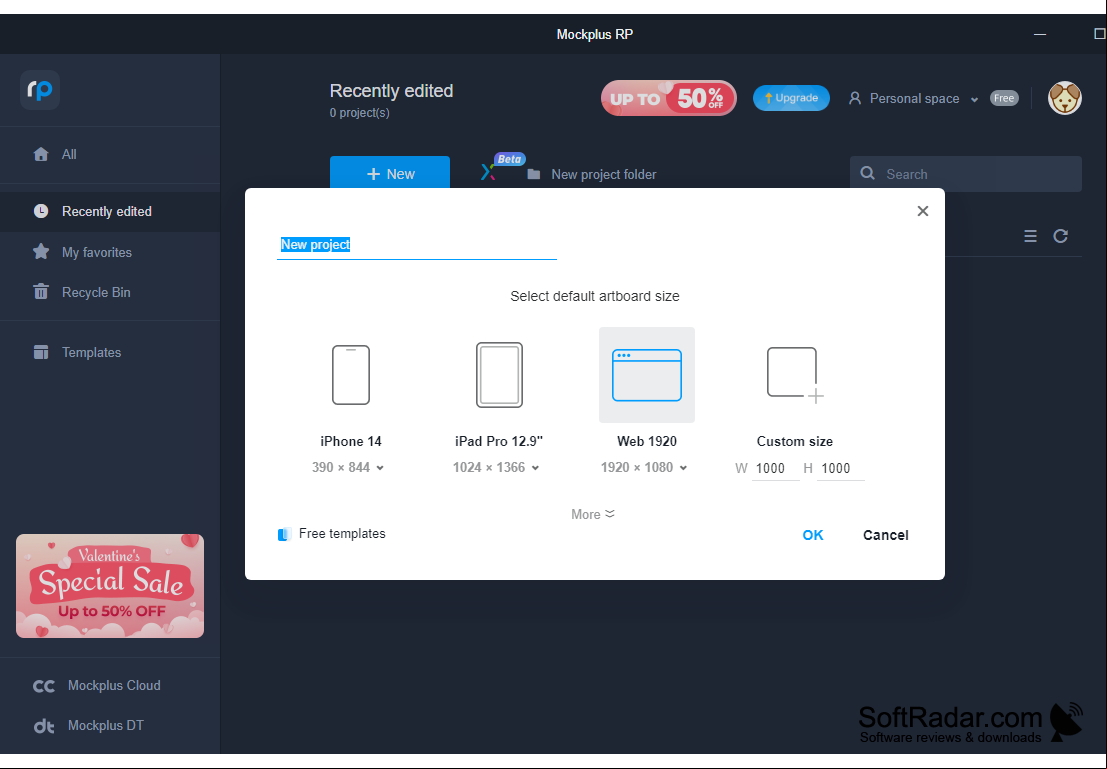Click the "iPad Pro 12.9"" label

coord(499,441)
